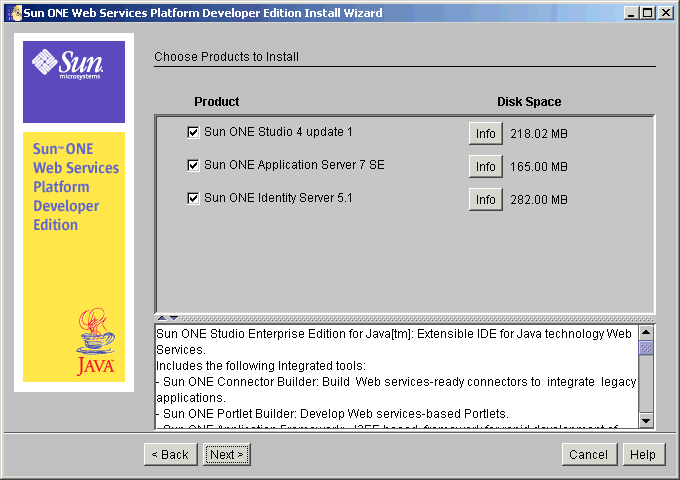680x480 pixels.
Task: Uncheck the Sun ONE Studio 4 update 1 checkbox
Action: tap(193, 132)
